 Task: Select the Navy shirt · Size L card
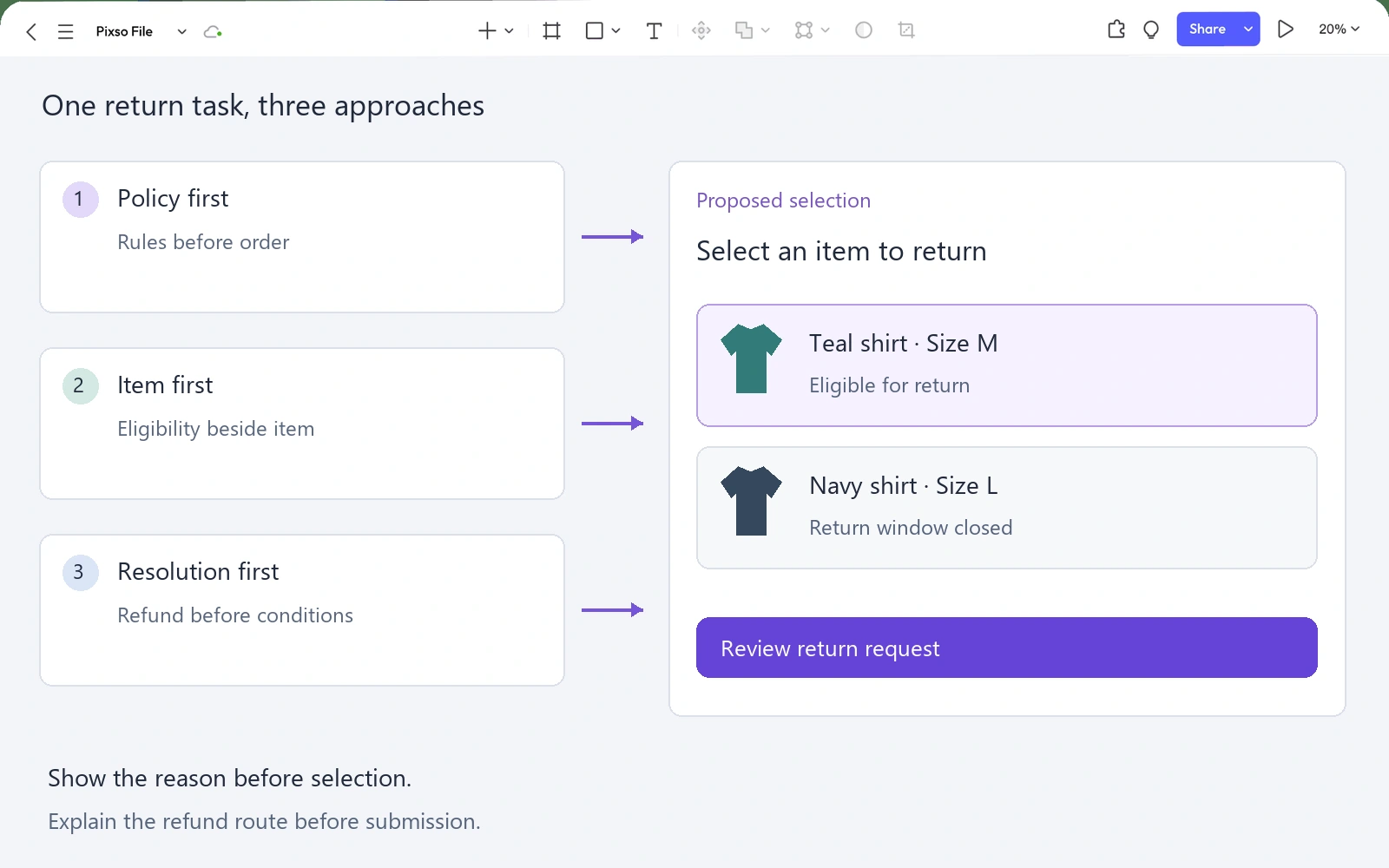[x=1007, y=508]
